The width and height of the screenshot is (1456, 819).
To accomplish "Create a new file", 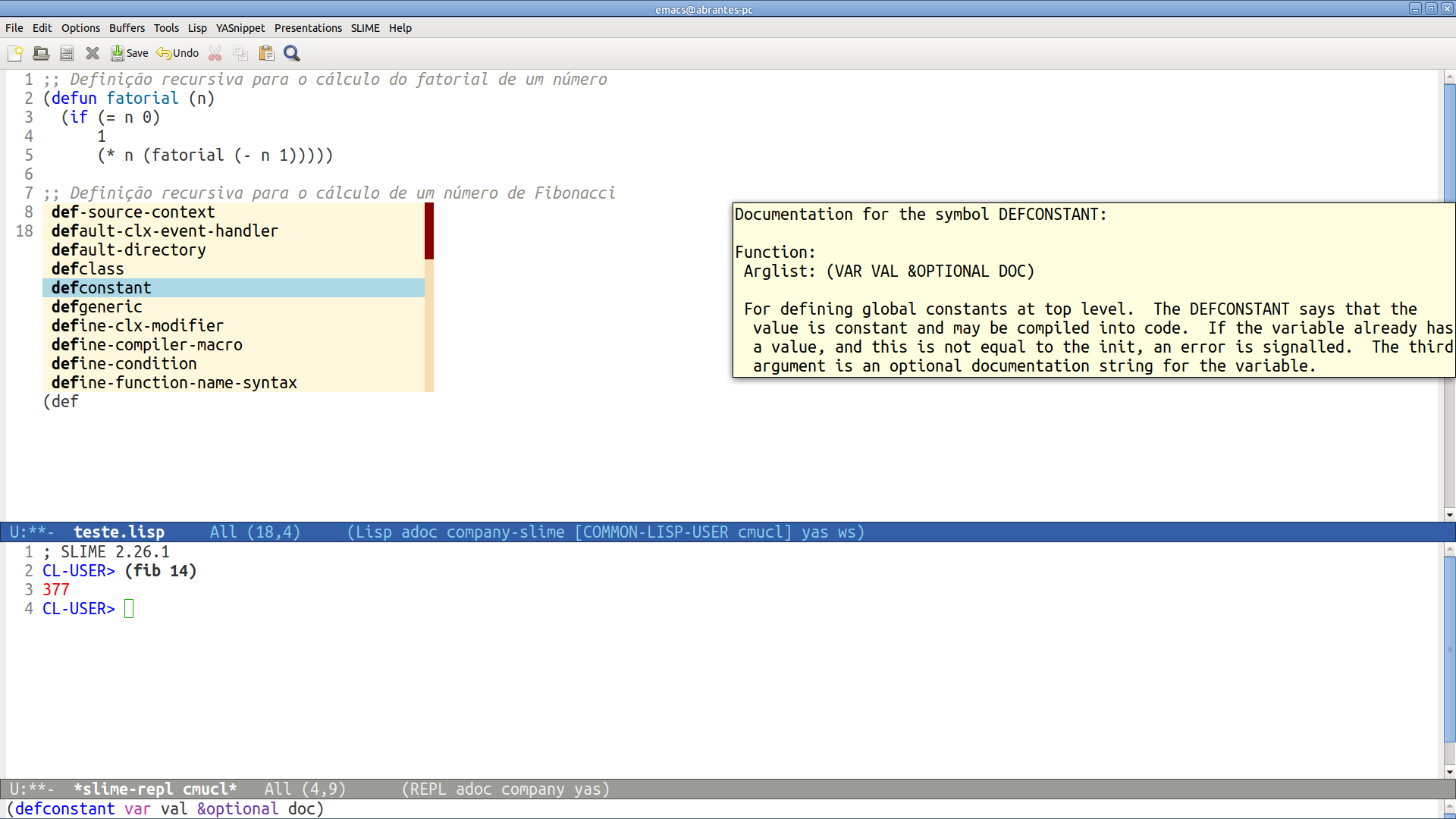I will click(x=15, y=53).
